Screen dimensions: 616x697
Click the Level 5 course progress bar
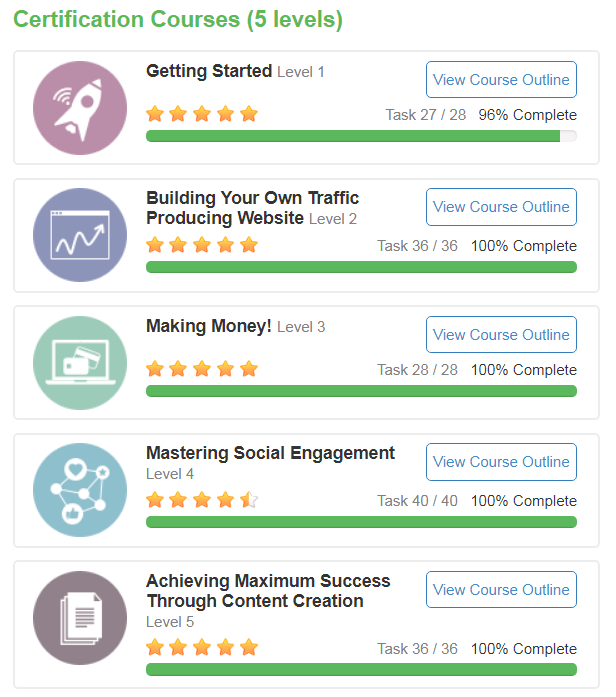coord(361,669)
